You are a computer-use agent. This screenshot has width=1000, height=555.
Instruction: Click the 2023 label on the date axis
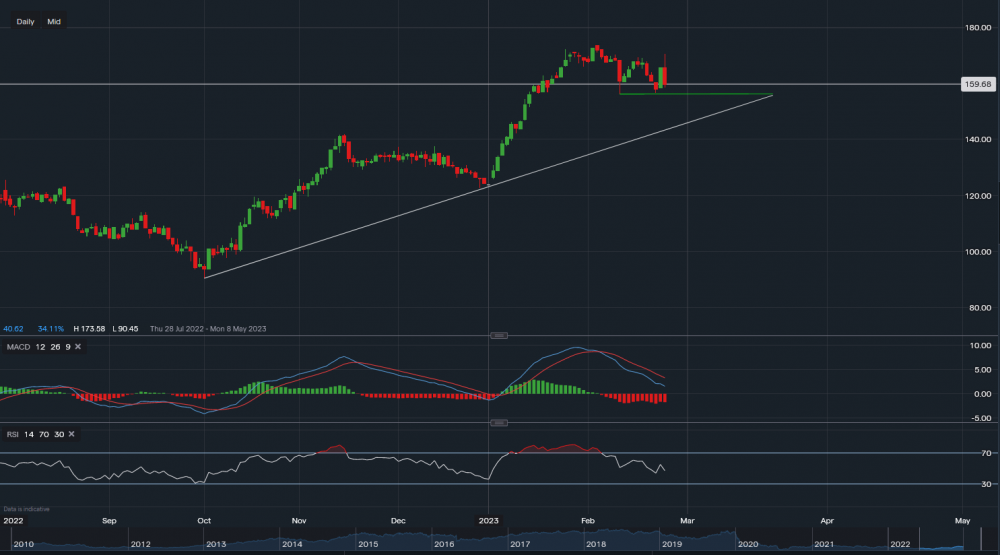click(489, 521)
